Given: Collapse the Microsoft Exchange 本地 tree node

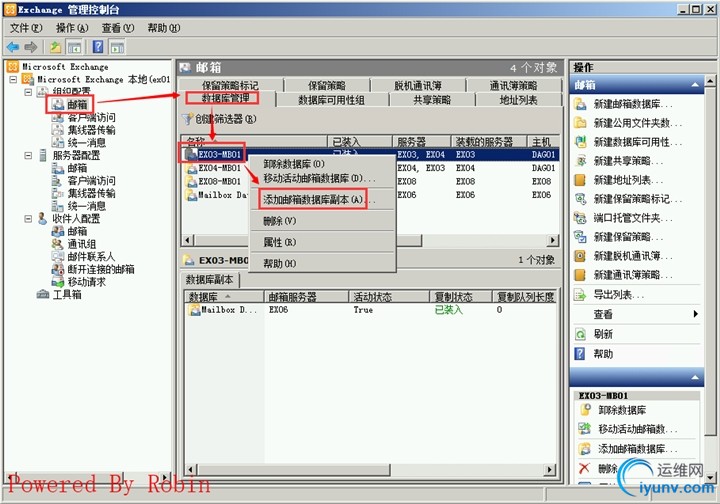Looking at the screenshot, I should (13, 79).
